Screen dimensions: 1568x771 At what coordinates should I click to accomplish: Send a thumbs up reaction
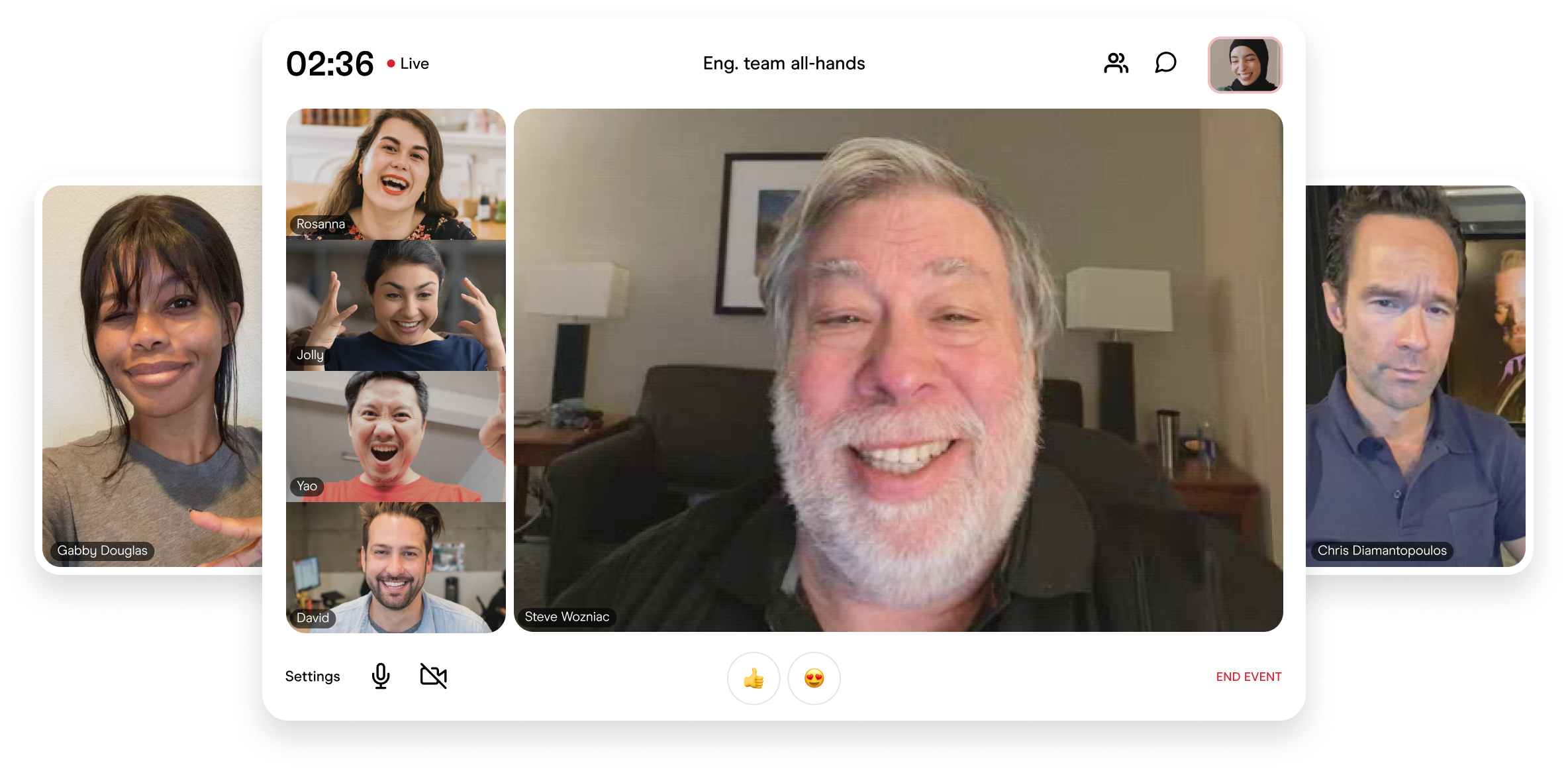754,678
